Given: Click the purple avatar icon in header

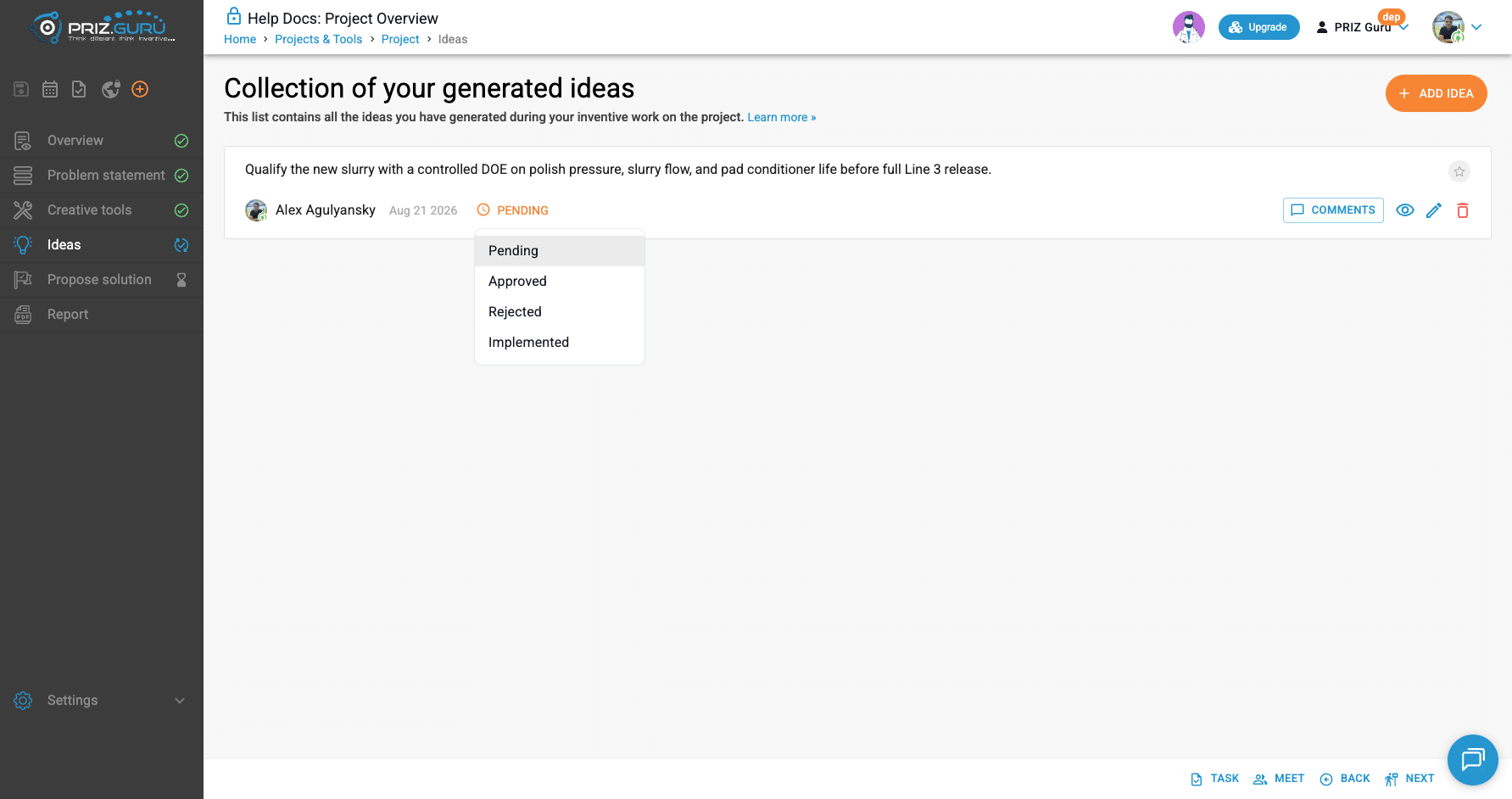Looking at the screenshot, I should (x=1189, y=27).
